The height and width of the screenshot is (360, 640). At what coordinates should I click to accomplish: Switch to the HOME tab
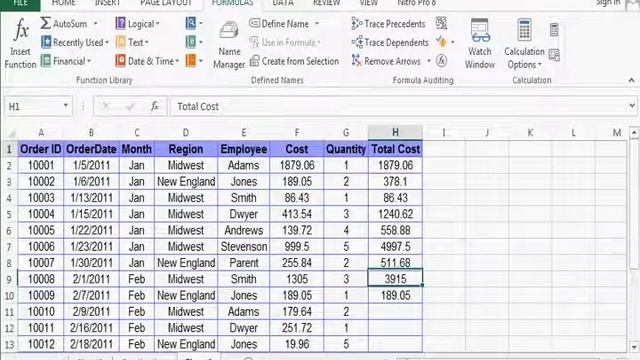[64, 3]
